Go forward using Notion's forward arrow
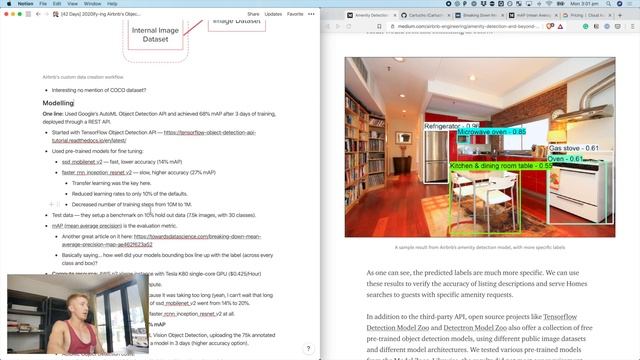The image size is (640, 360). 46,14
